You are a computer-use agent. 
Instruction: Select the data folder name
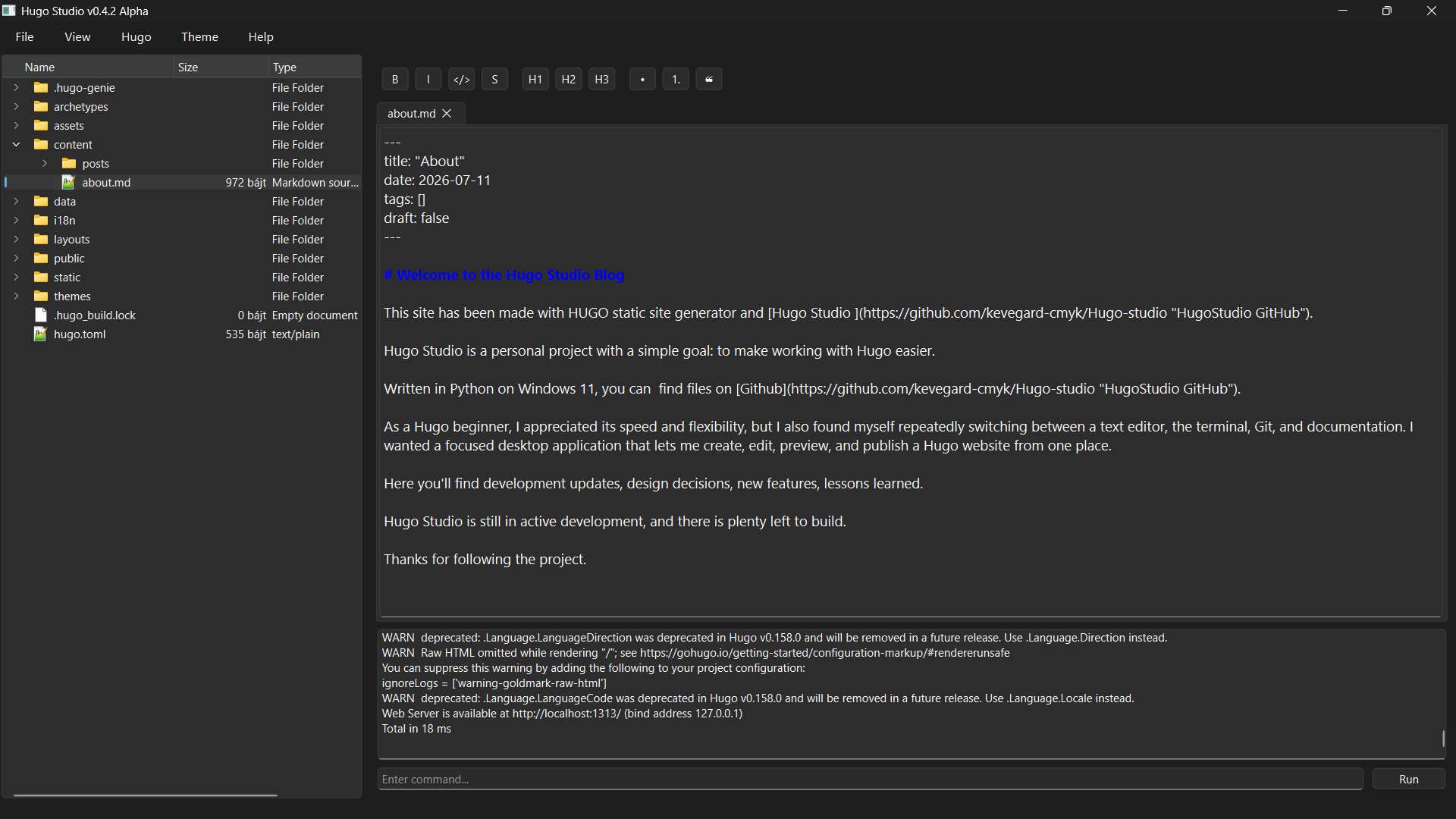[64, 201]
